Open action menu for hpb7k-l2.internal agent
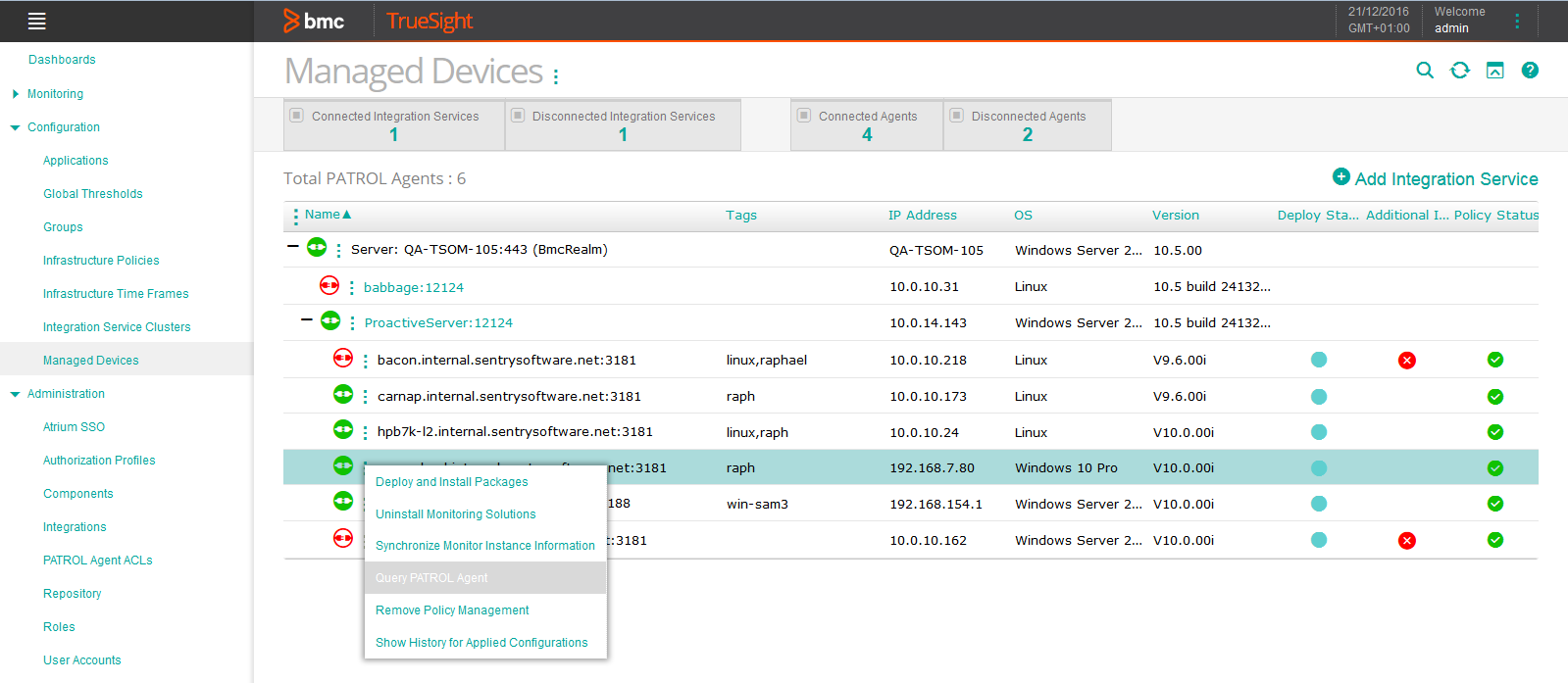 pyautogui.click(x=365, y=432)
